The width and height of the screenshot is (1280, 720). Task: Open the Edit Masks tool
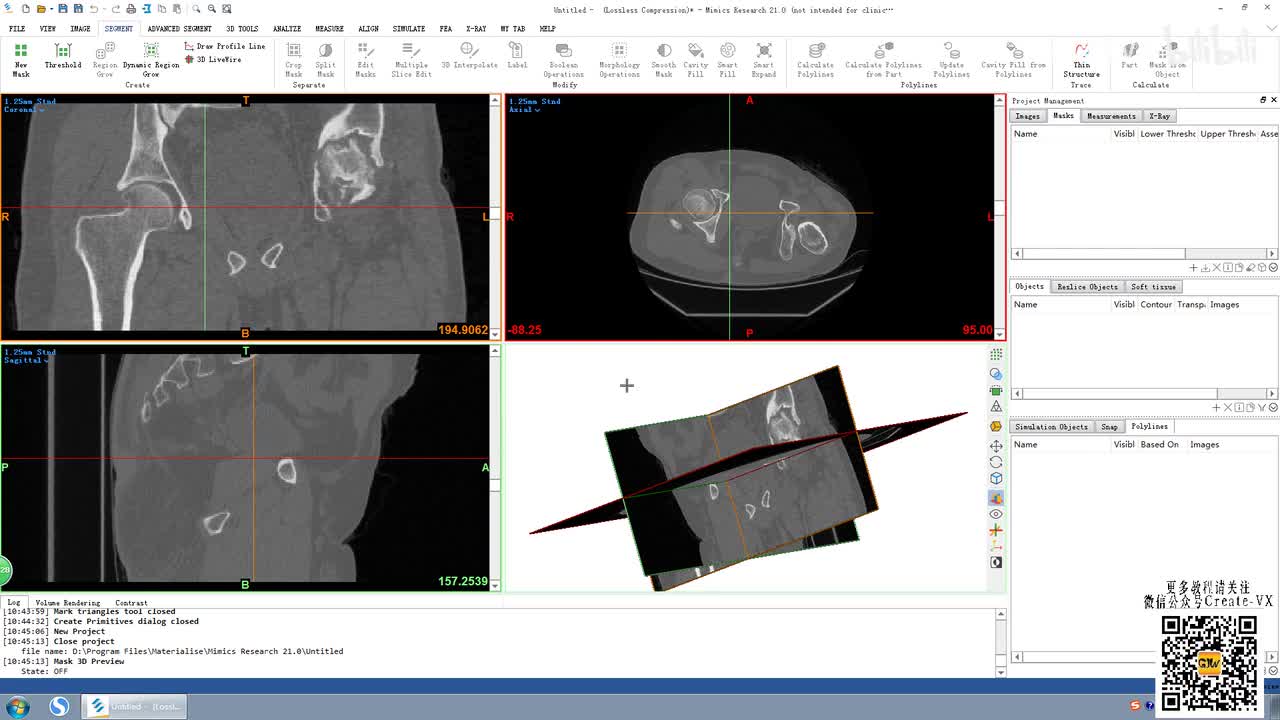pos(365,59)
